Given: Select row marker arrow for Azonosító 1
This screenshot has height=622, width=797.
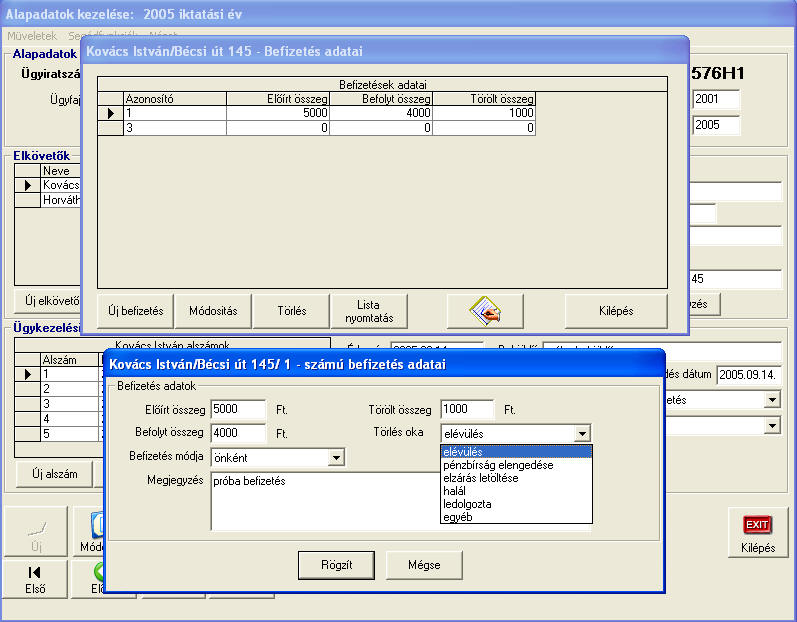Looking at the screenshot, I should 111,113.
